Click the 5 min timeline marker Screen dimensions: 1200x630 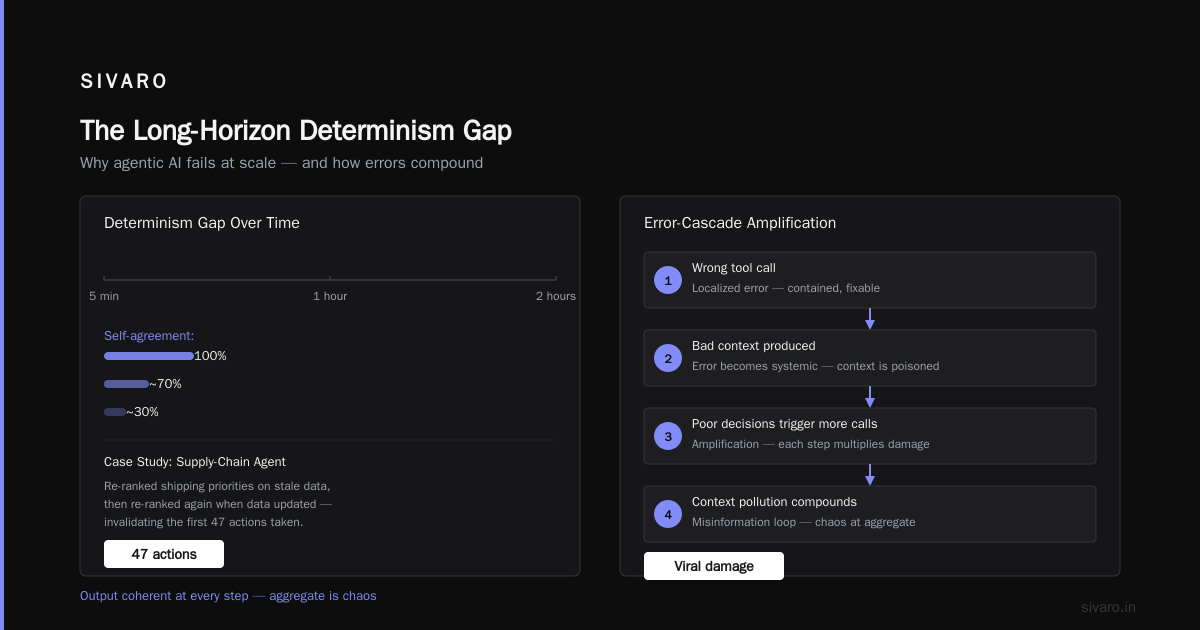click(x=104, y=296)
